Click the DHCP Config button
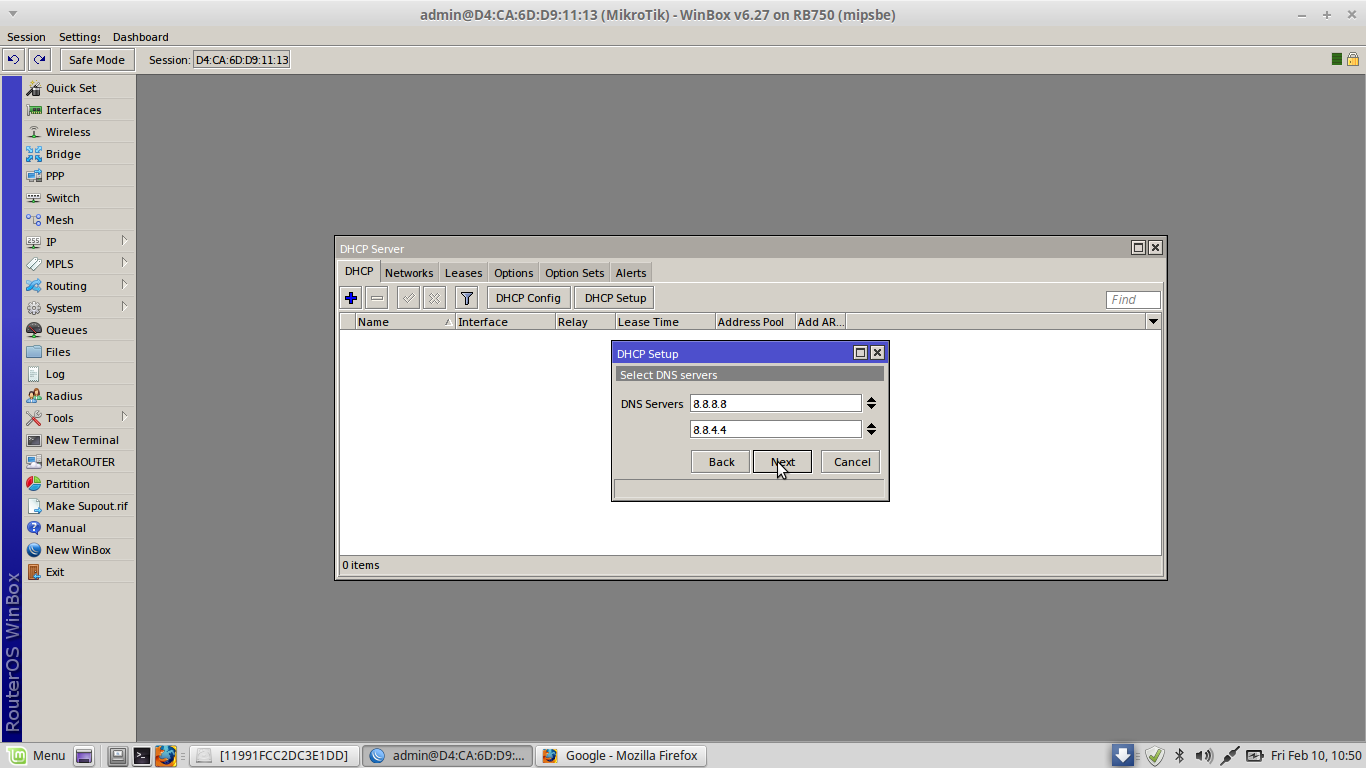 [x=528, y=298]
